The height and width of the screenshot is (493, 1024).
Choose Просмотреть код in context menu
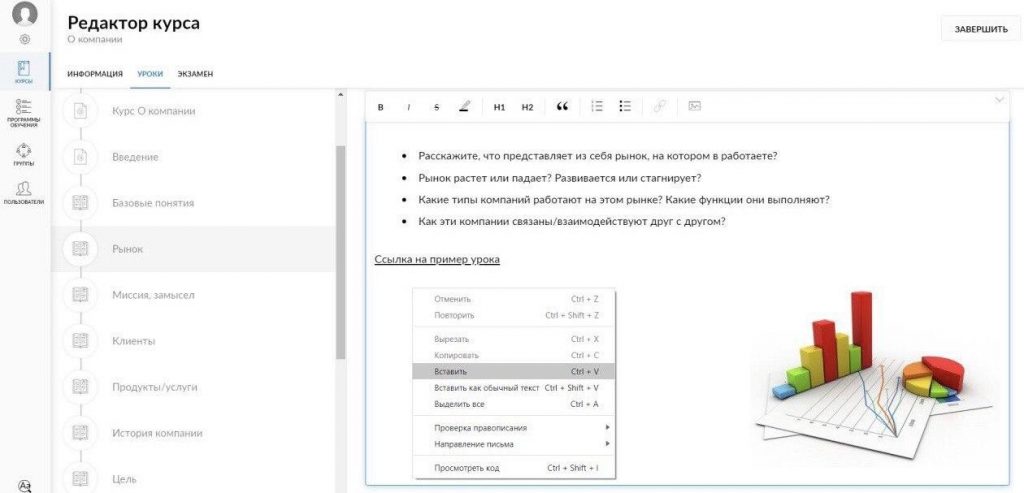[514, 468]
